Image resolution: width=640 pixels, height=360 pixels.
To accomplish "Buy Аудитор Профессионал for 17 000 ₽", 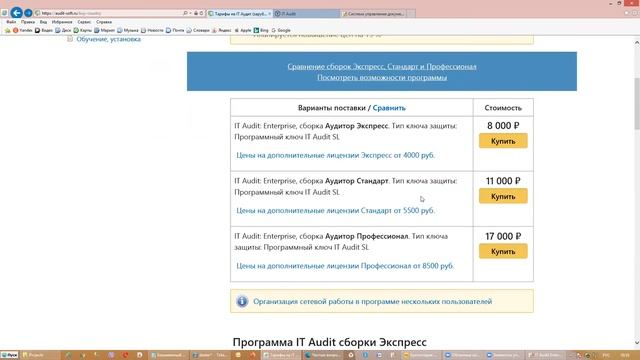I will 503,251.
